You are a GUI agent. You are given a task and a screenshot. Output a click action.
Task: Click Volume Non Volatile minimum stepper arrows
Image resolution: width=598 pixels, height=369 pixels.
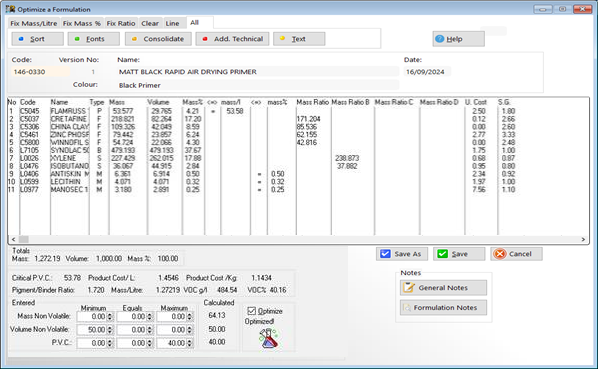[110, 330]
